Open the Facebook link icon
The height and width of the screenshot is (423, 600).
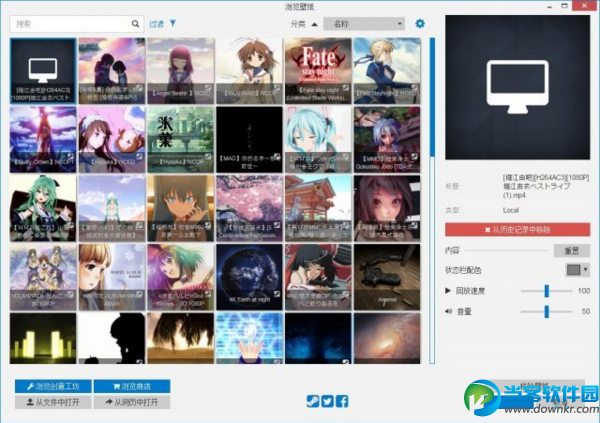(342, 401)
